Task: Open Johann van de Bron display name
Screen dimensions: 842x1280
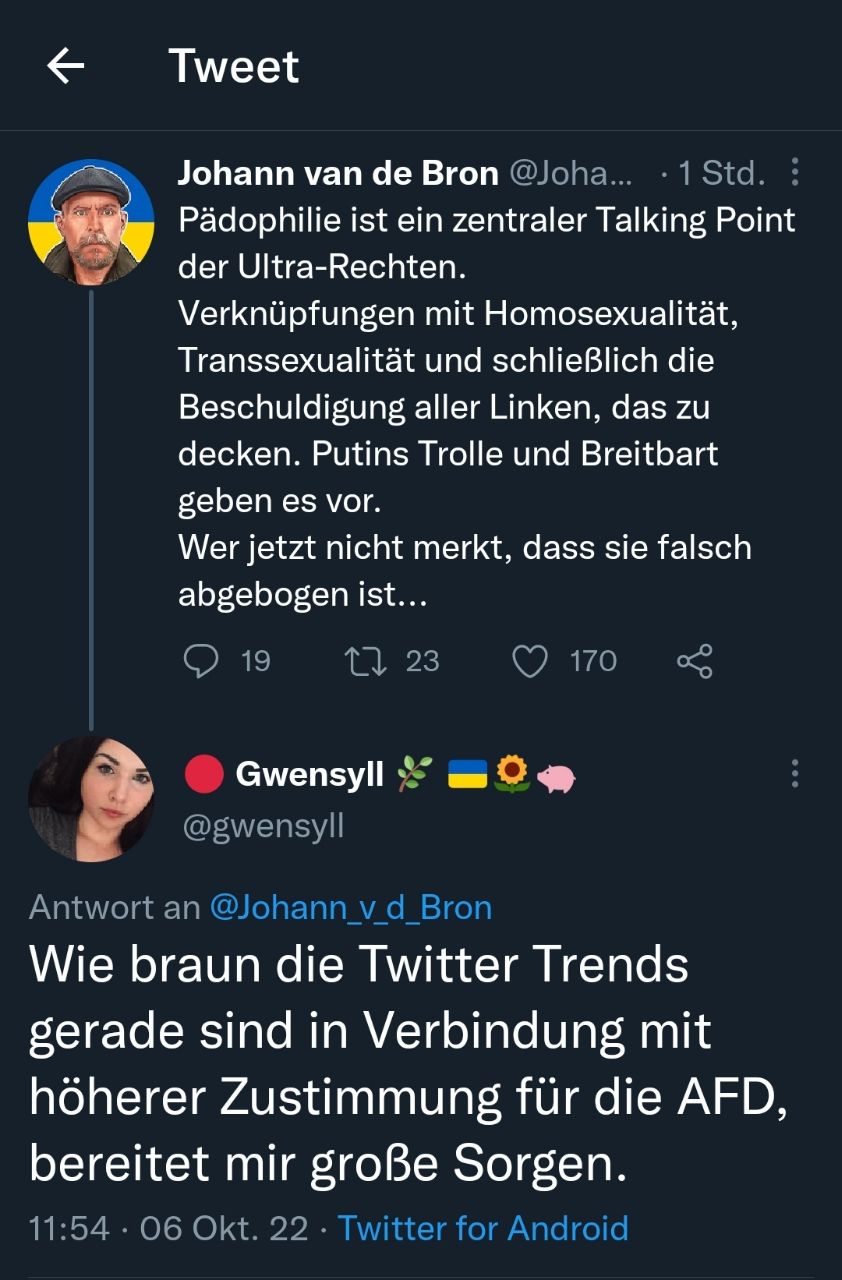Action: 338,173
